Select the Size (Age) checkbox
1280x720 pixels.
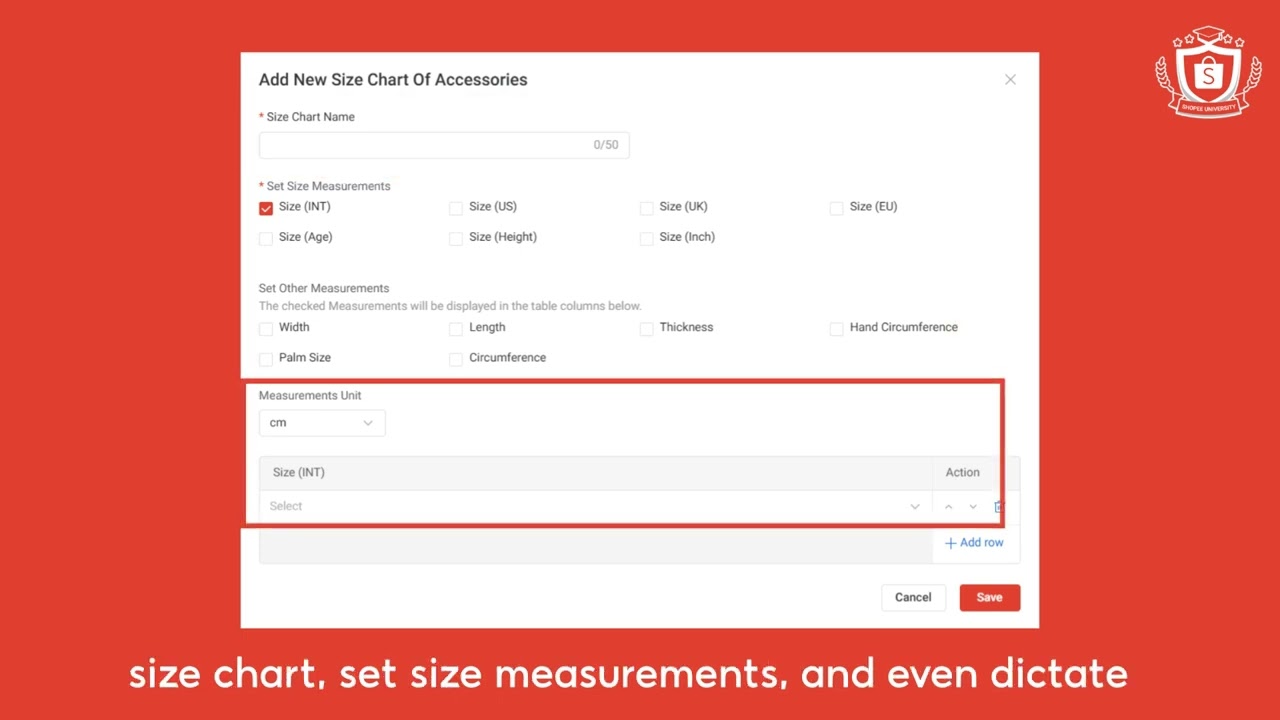point(266,238)
